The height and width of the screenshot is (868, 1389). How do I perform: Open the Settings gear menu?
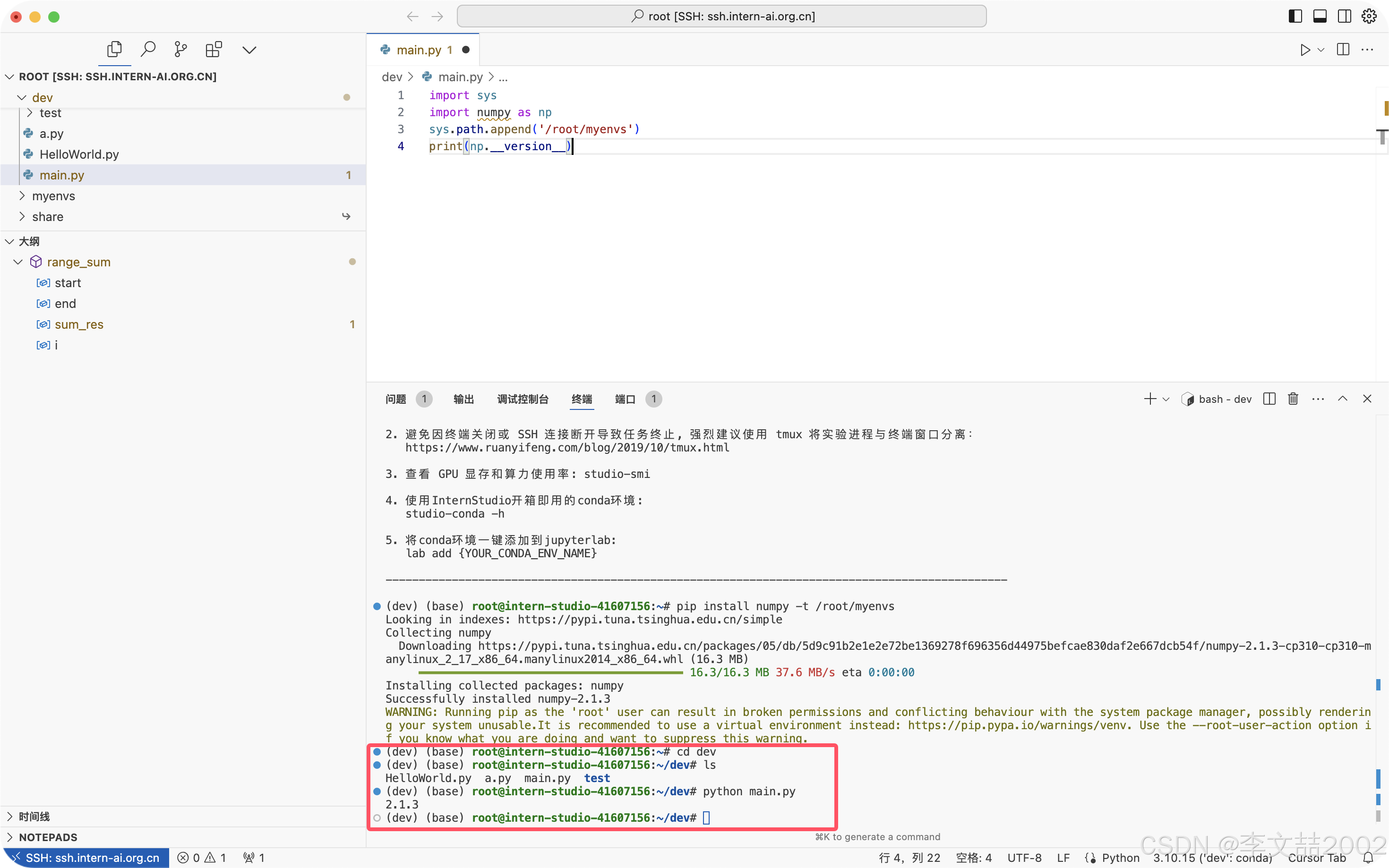click(x=1370, y=17)
